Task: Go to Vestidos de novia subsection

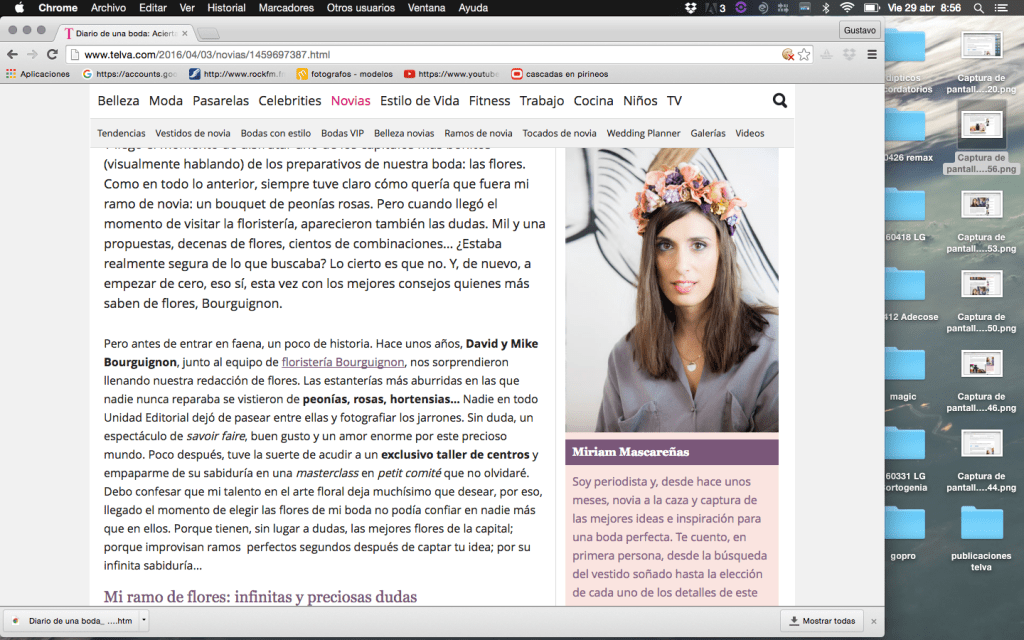Action: click(193, 133)
